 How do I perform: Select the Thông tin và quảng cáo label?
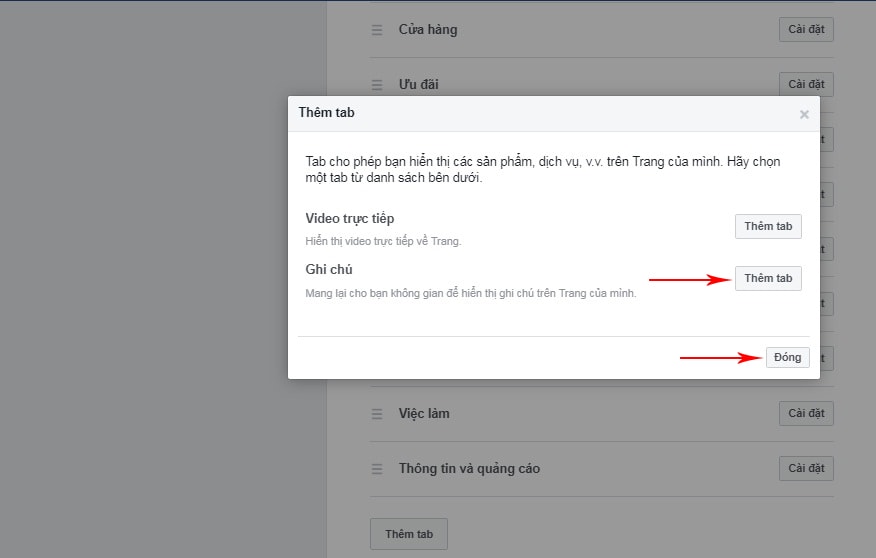click(x=469, y=469)
